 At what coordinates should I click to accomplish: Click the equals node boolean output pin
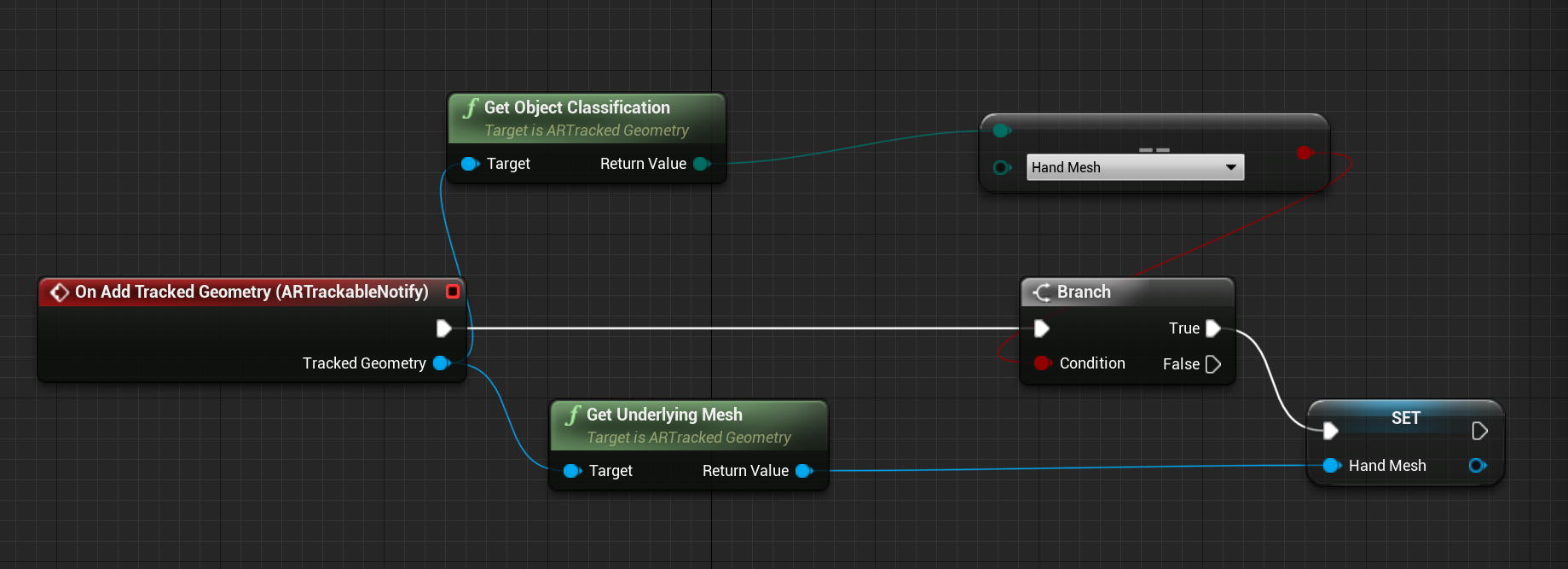pos(1304,153)
